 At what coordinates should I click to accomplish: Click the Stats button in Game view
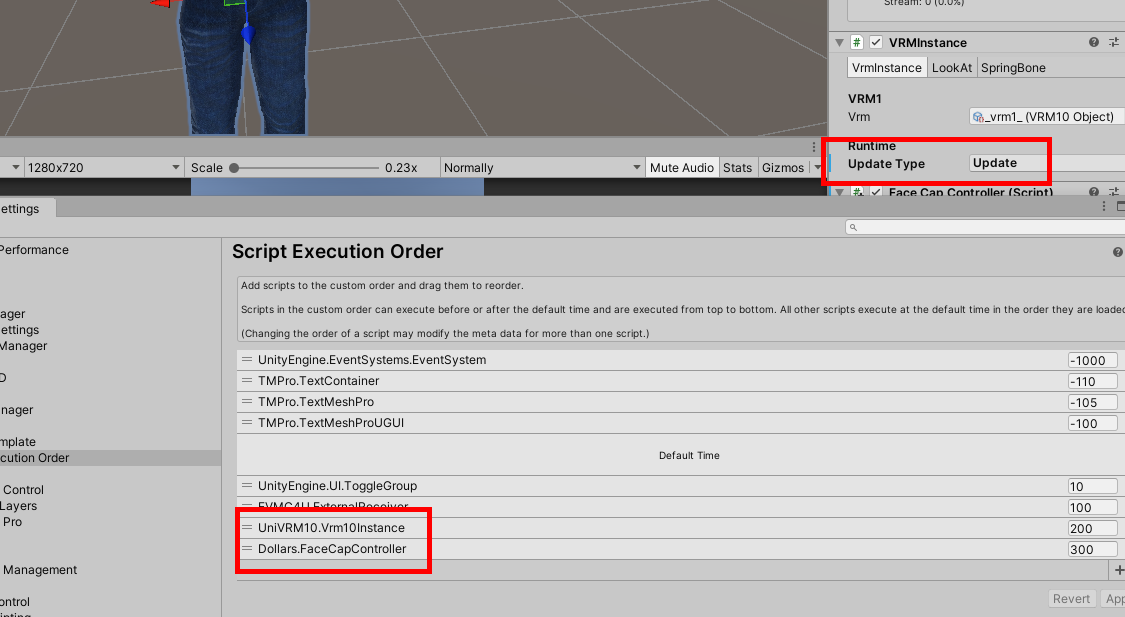pyautogui.click(x=737, y=167)
